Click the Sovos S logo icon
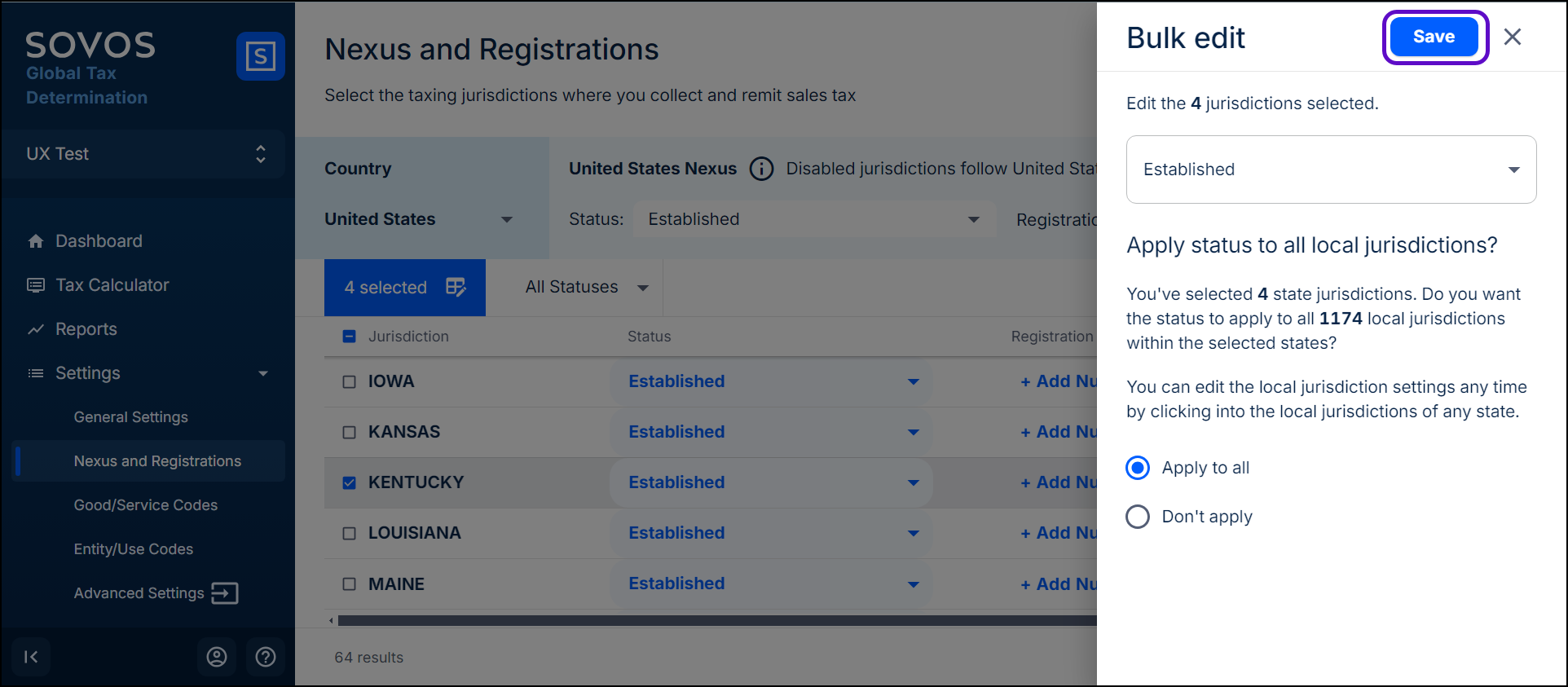Image resolution: width=1568 pixels, height=687 pixels. tap(260, 56)
